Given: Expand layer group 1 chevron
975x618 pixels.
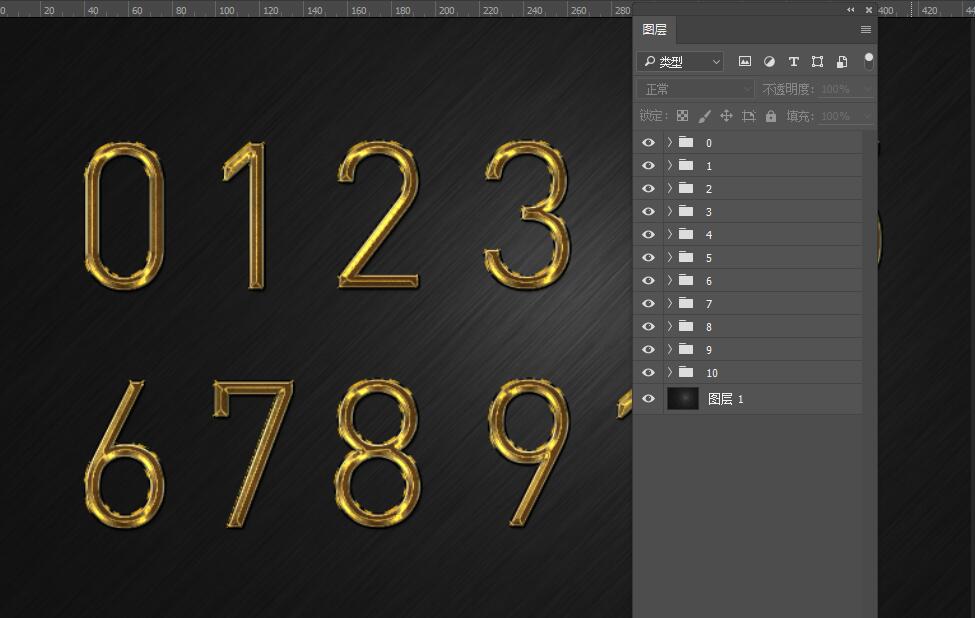Looking at the screenshot, I should [670, 165].
